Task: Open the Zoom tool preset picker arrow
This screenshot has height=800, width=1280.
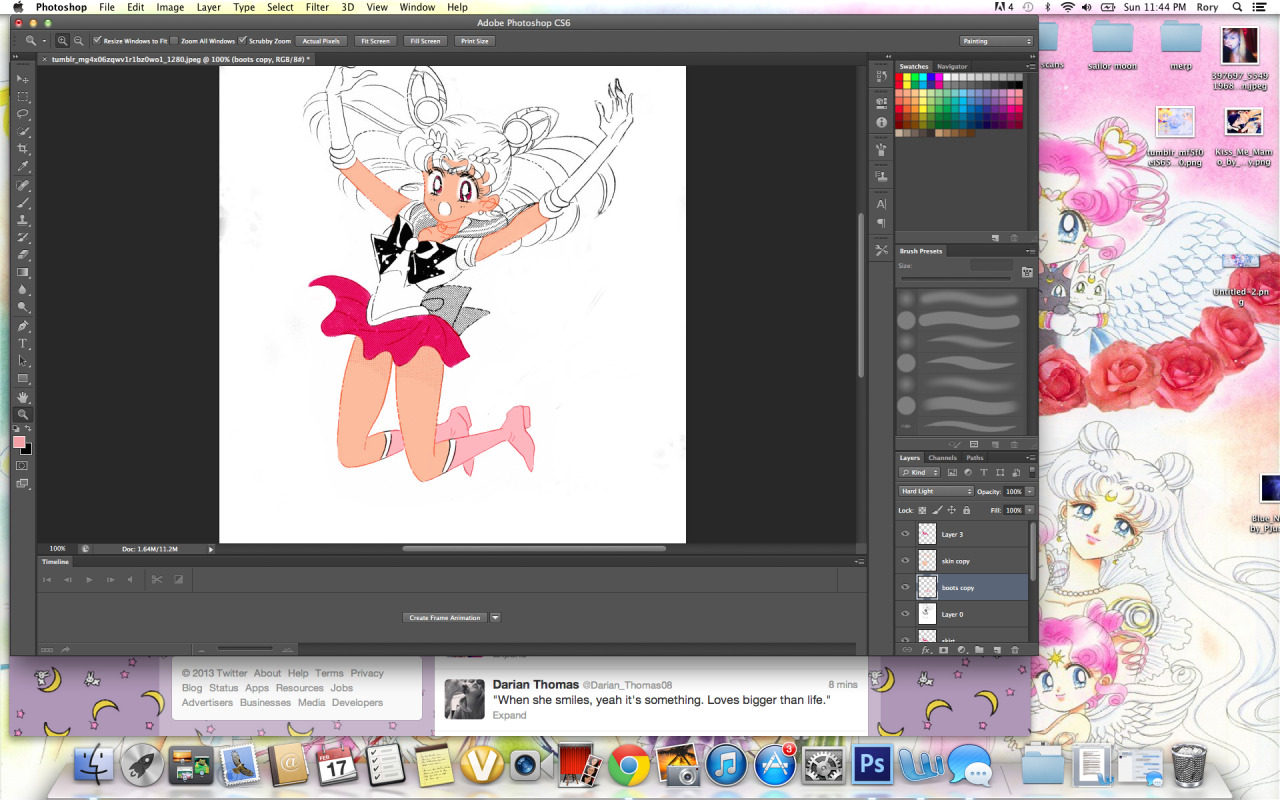Action: pyautogui.click(x=46, y=41)
